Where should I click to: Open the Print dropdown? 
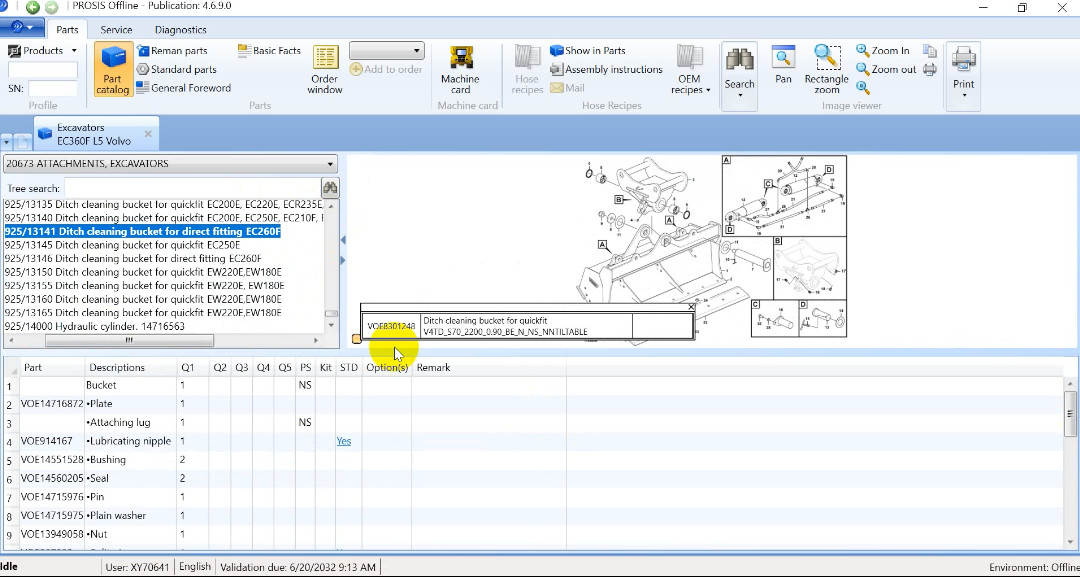point(964,74)
